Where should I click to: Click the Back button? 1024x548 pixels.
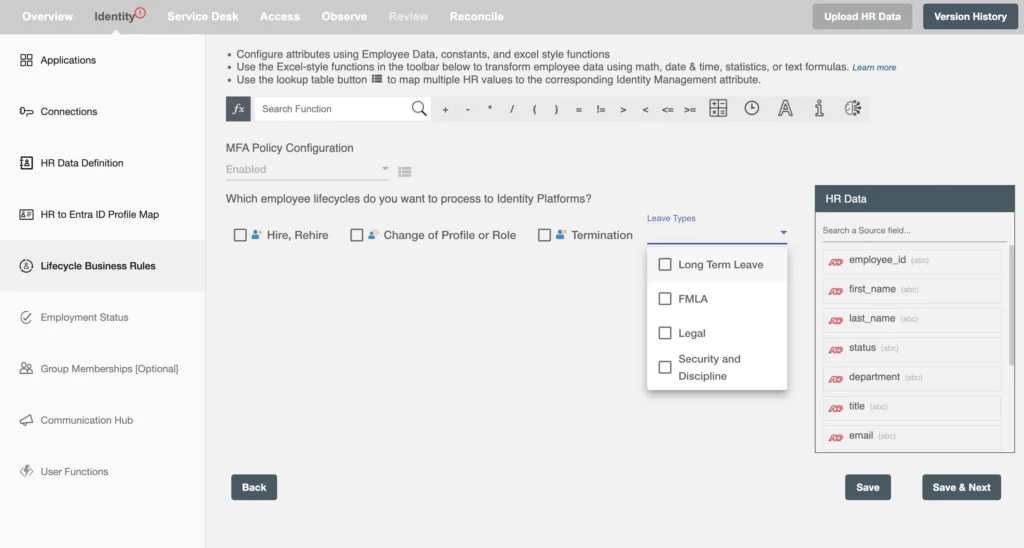coord(254,487)
